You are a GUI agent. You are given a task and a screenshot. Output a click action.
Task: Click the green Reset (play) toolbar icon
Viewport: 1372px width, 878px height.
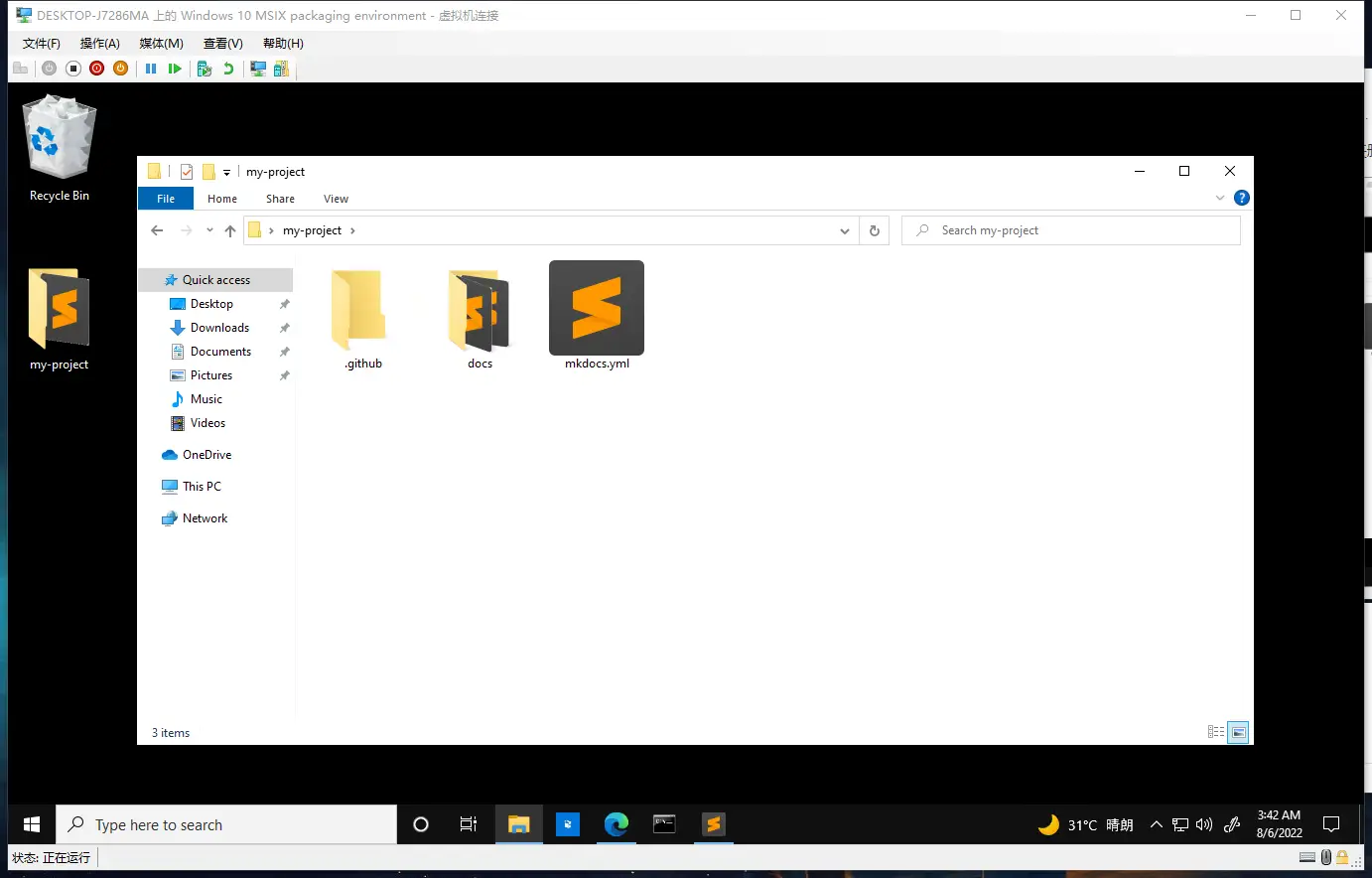175,69
